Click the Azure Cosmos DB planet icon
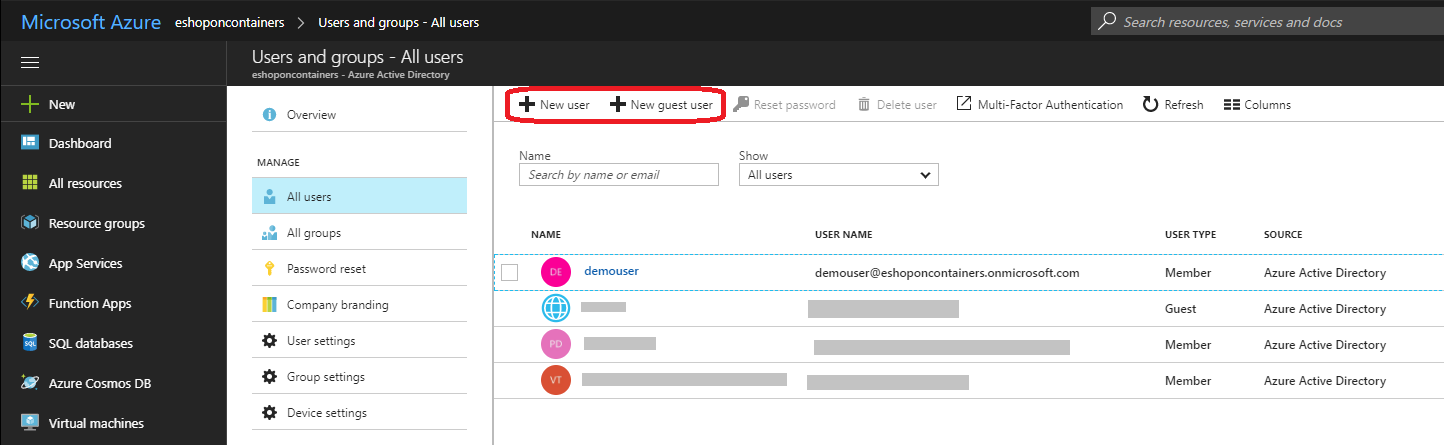Viewport: 1444px width, 445px height. [x=30, y=383]
